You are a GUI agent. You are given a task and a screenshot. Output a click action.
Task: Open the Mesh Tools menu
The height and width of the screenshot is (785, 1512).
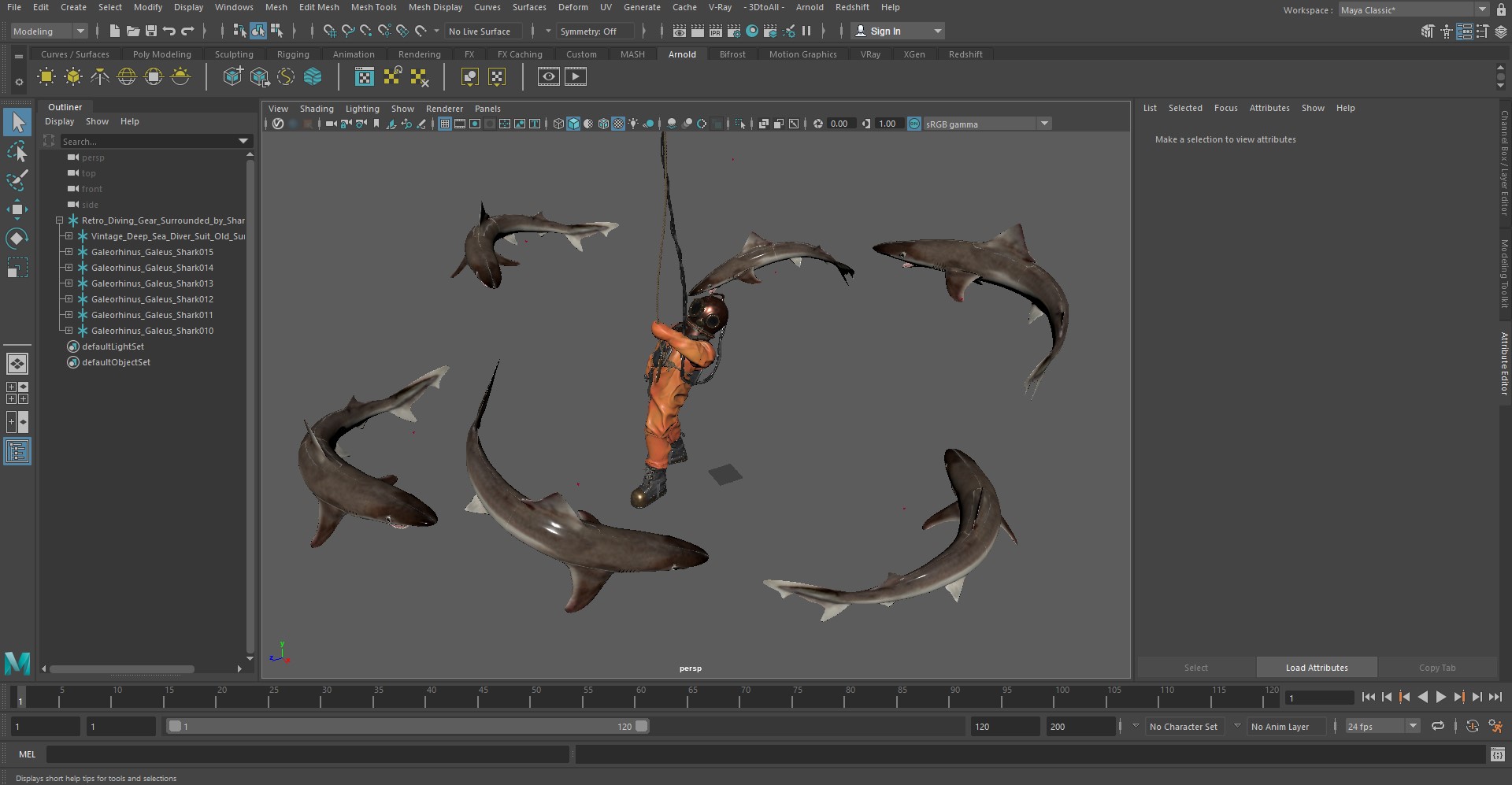(373, 7)
